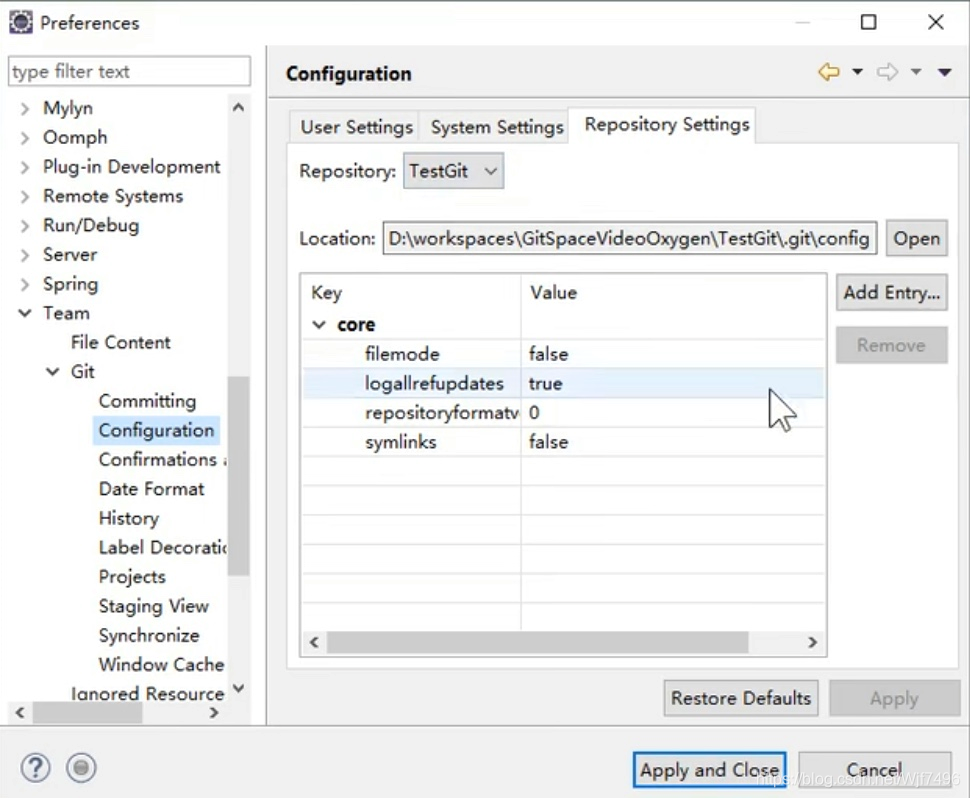Select Window Cache tree item
The width and height of the screenshot is (970, 798).
161,664
